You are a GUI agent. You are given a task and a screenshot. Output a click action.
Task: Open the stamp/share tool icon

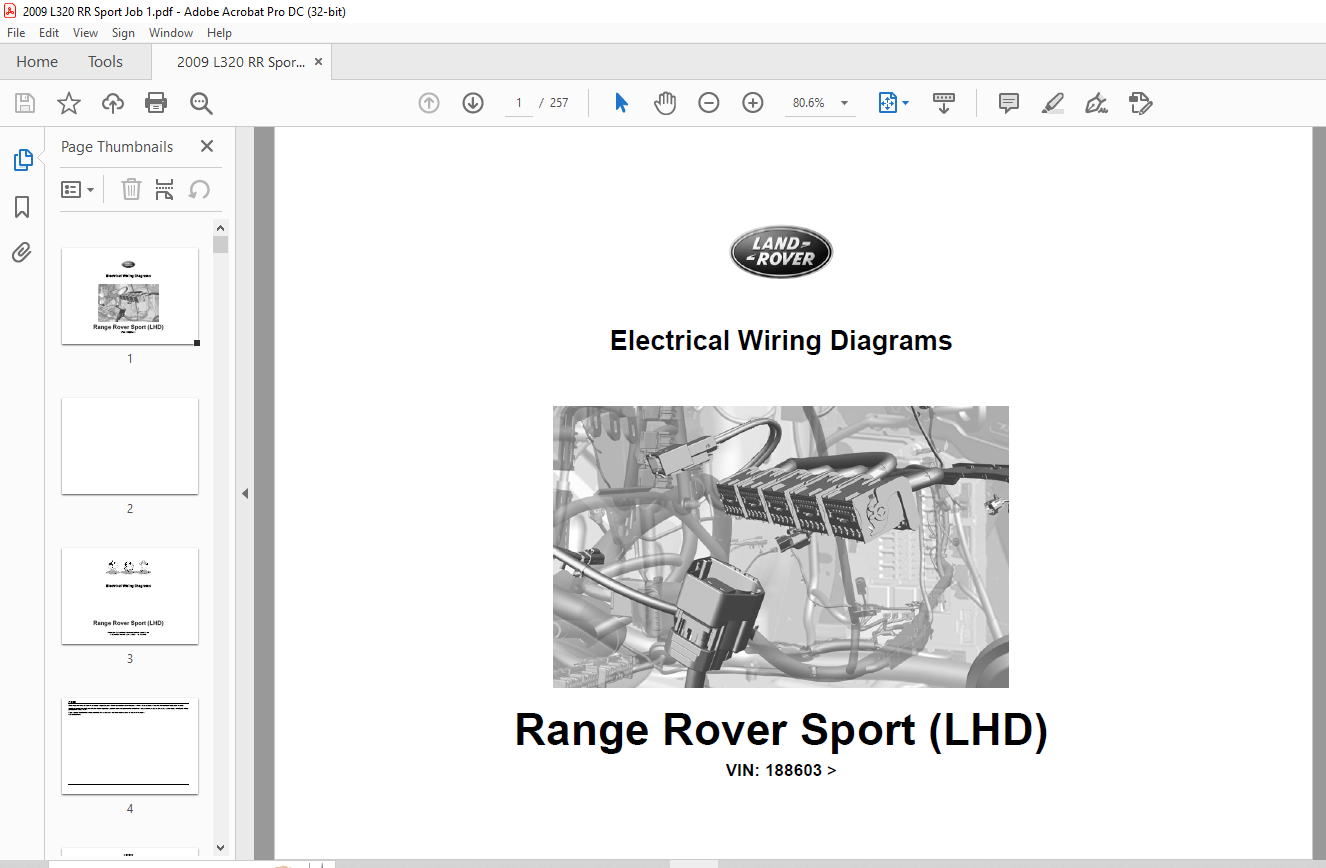1141,103
